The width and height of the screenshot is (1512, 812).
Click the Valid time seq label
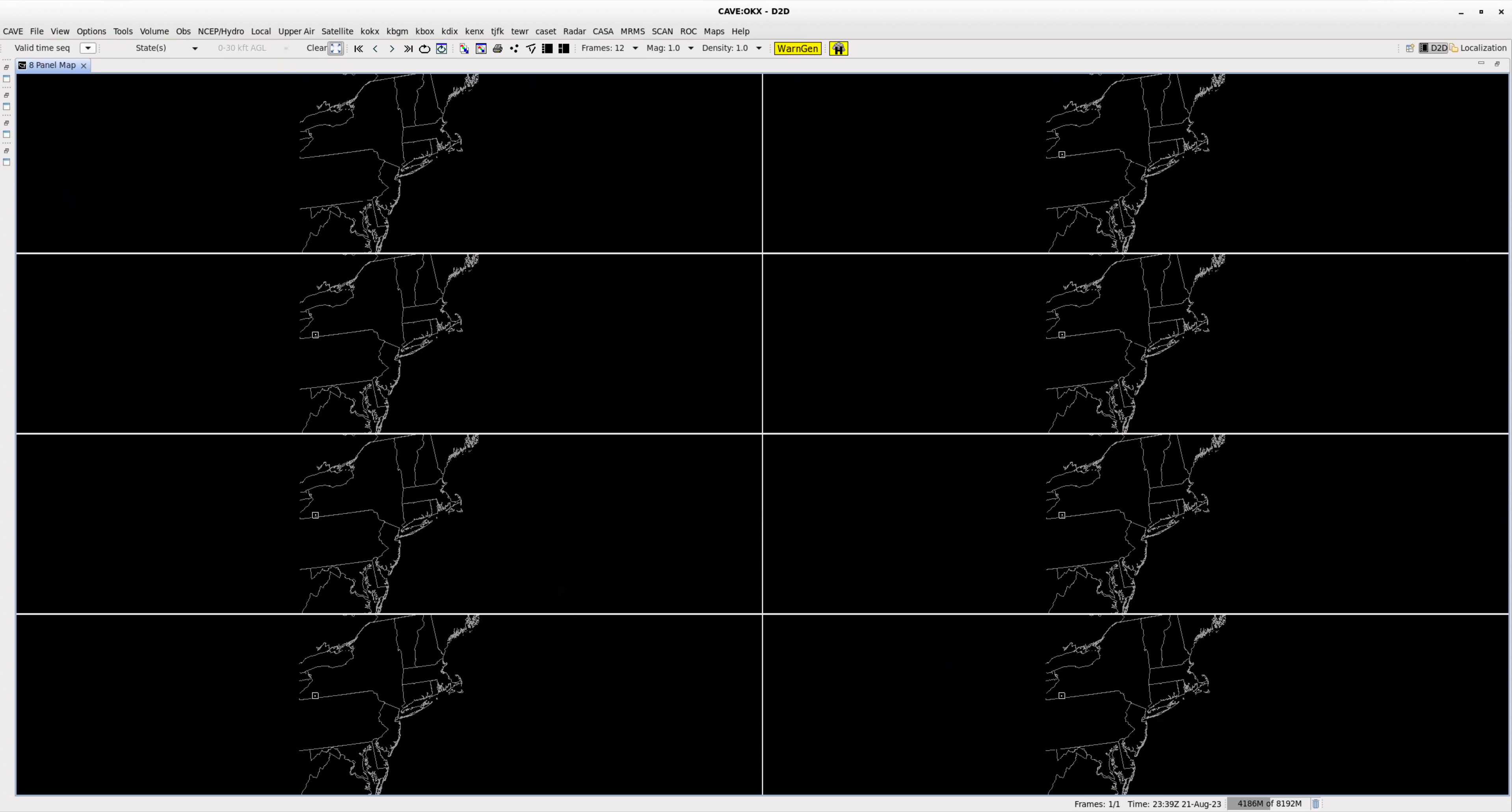pos(42,48)
